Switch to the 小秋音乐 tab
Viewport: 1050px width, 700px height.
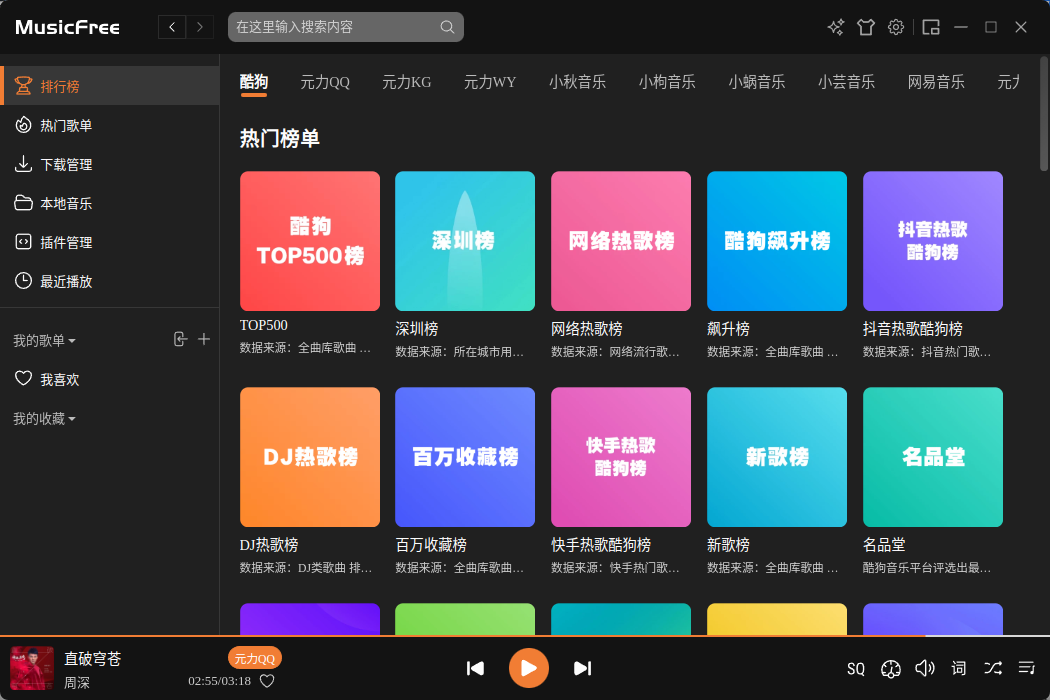577,82
